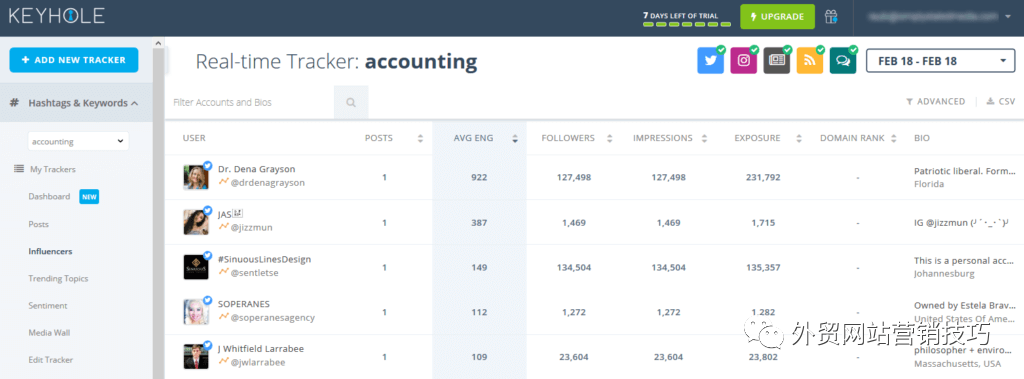Click the USER column header
This screenshot has height=379, width=1024.
[x=195, y=138]
